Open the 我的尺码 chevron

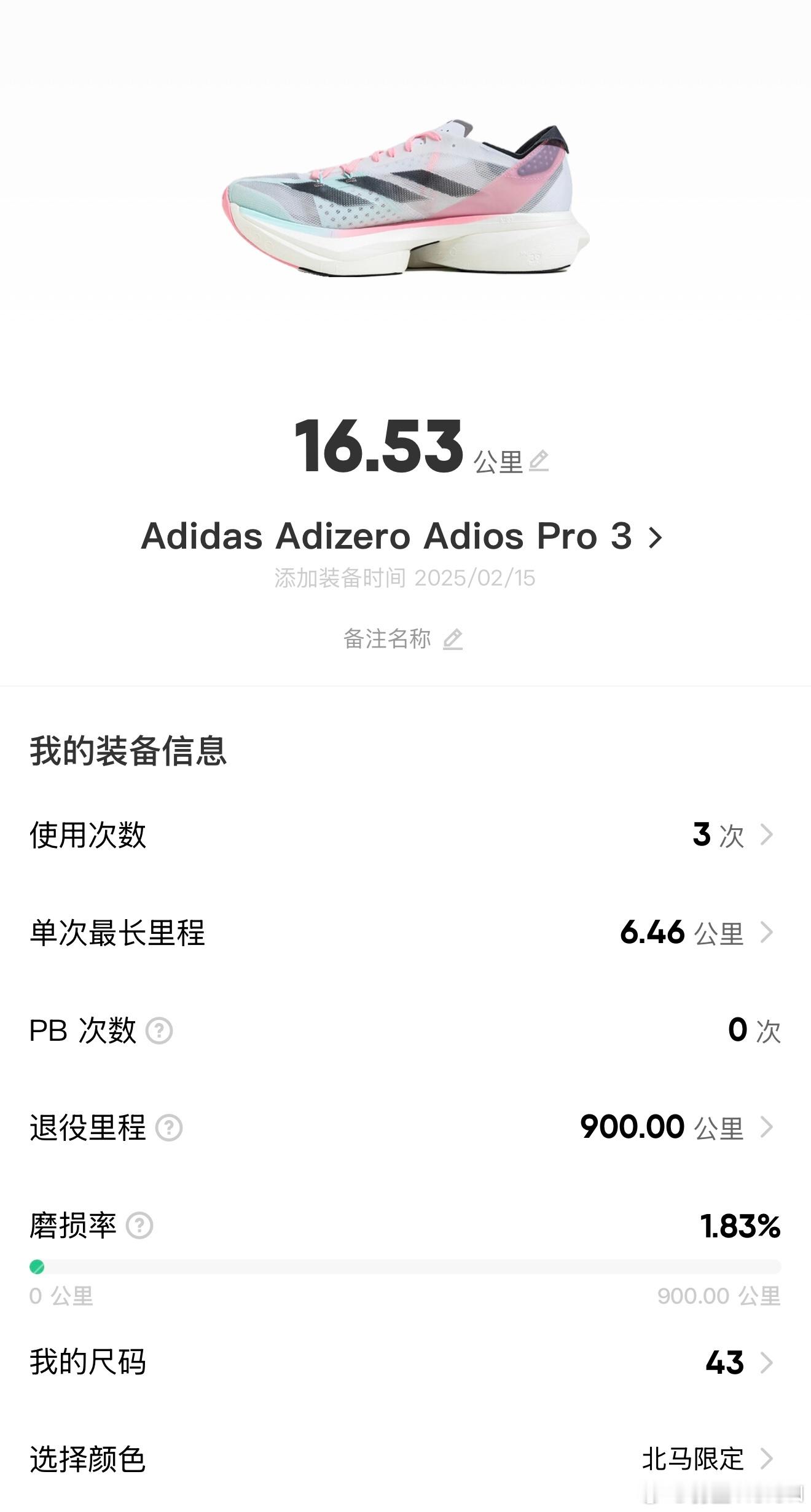click(x=766, y=1362)
